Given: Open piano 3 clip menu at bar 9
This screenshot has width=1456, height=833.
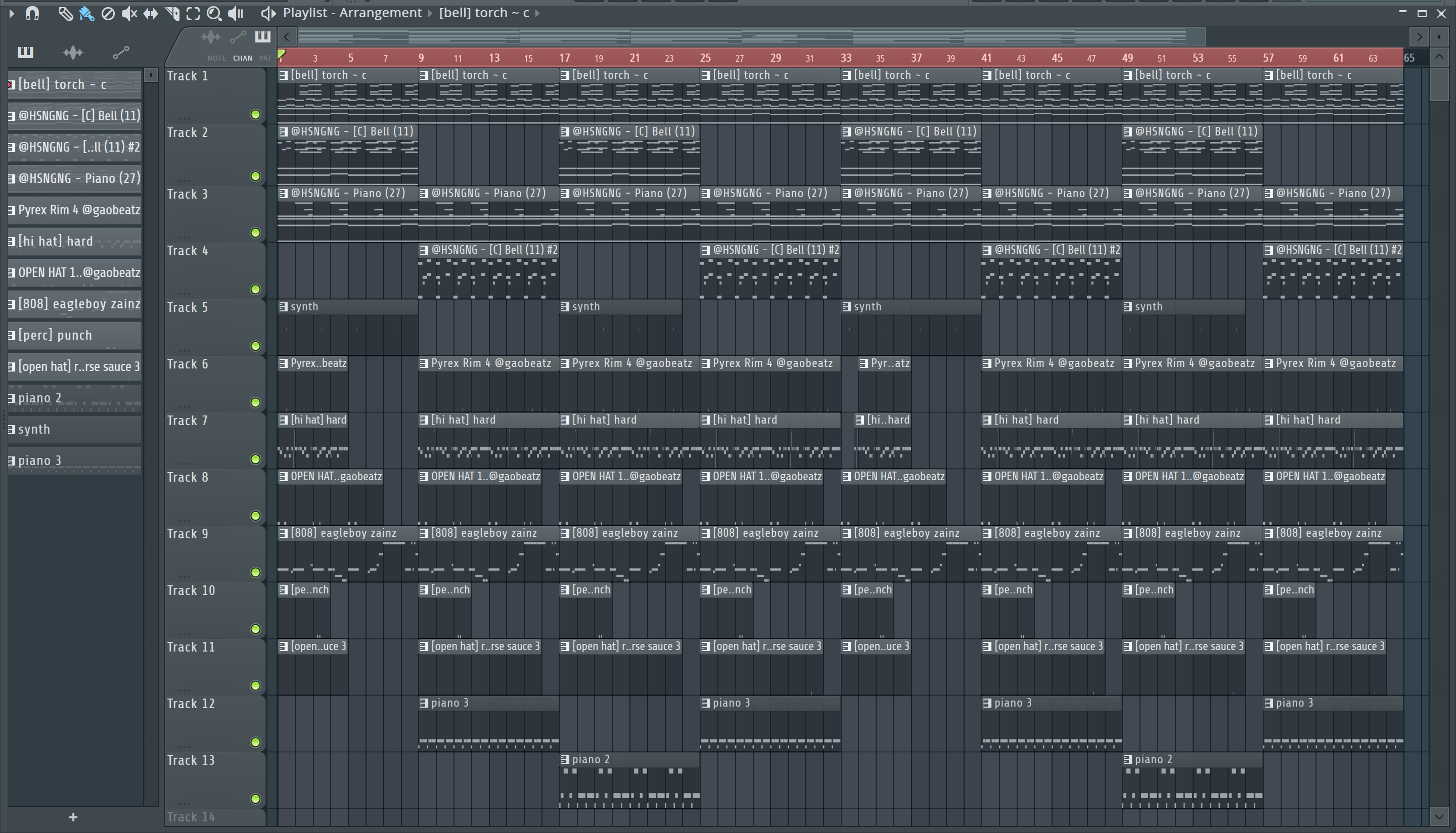Looking at the screenshot, I should pos(424,703).
